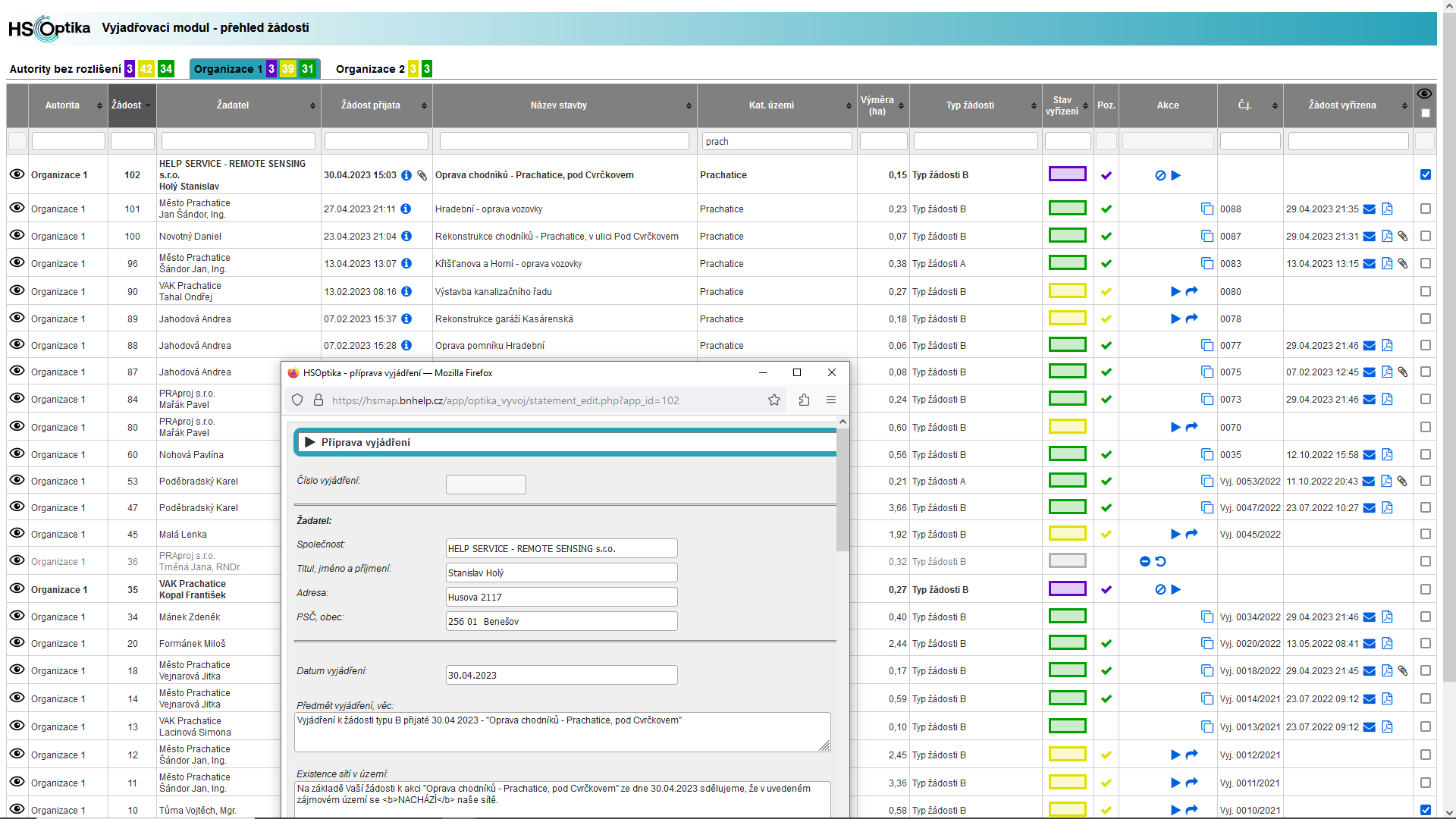Toggle select-all checkbox in table header
Viewport: 1456px width, 819px height.
pyautogui.click(x=1426, y=114)
